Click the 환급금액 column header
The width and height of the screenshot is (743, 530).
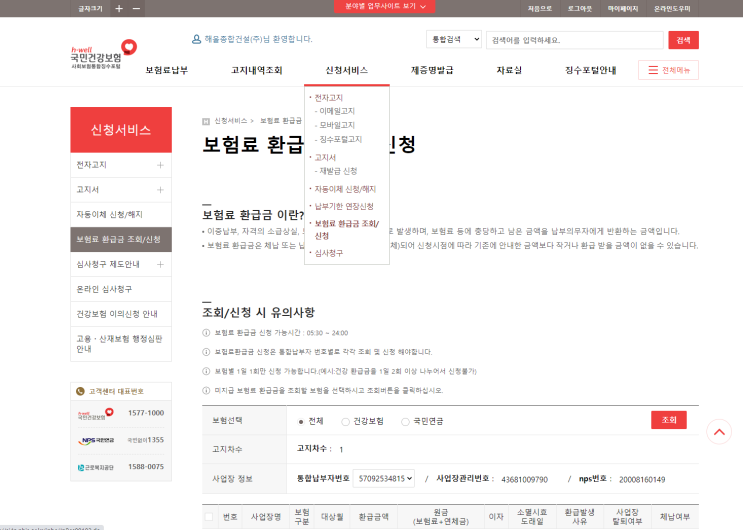[x=374, y=517]
